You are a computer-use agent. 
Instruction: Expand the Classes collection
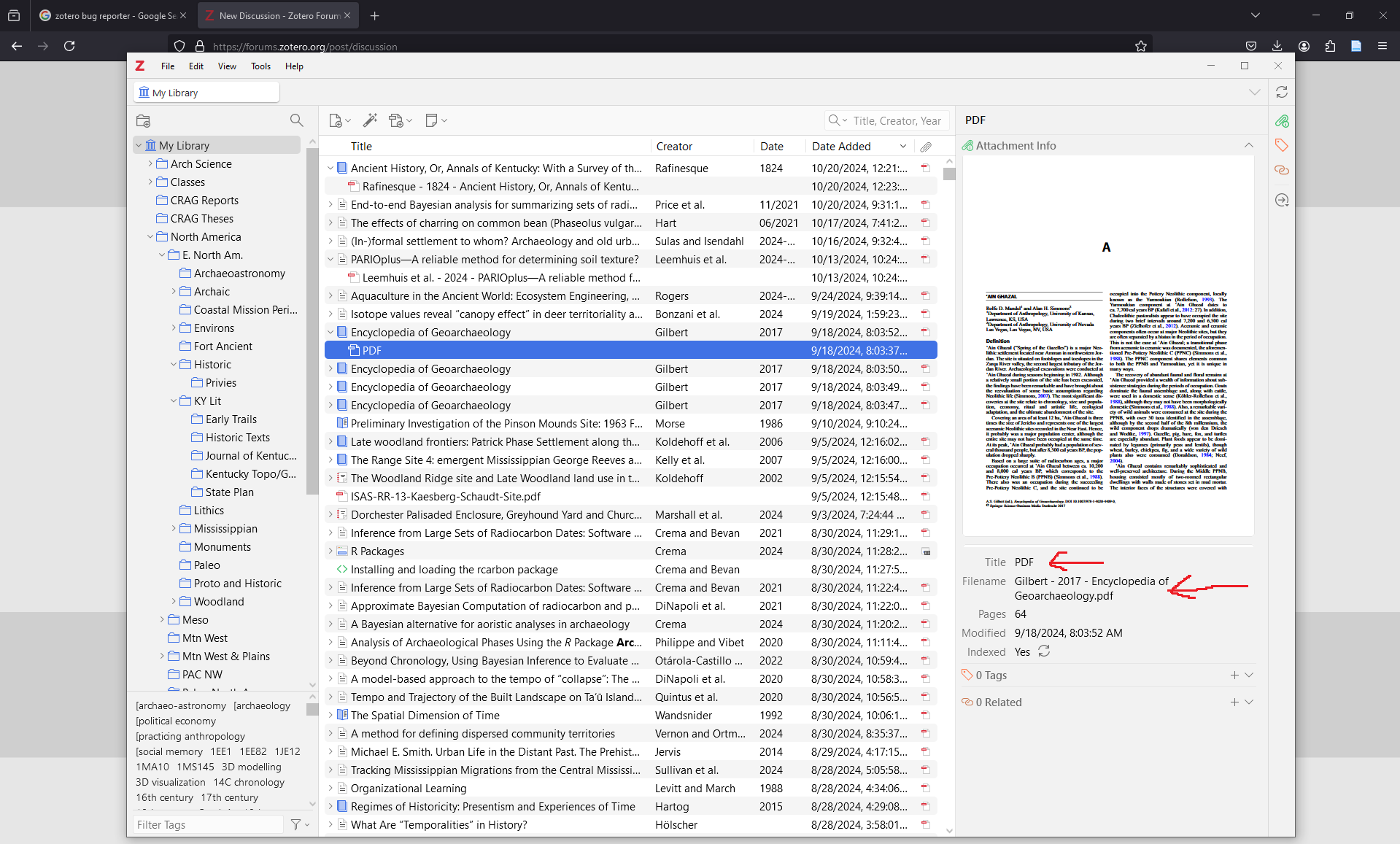[x=150, y=182]
